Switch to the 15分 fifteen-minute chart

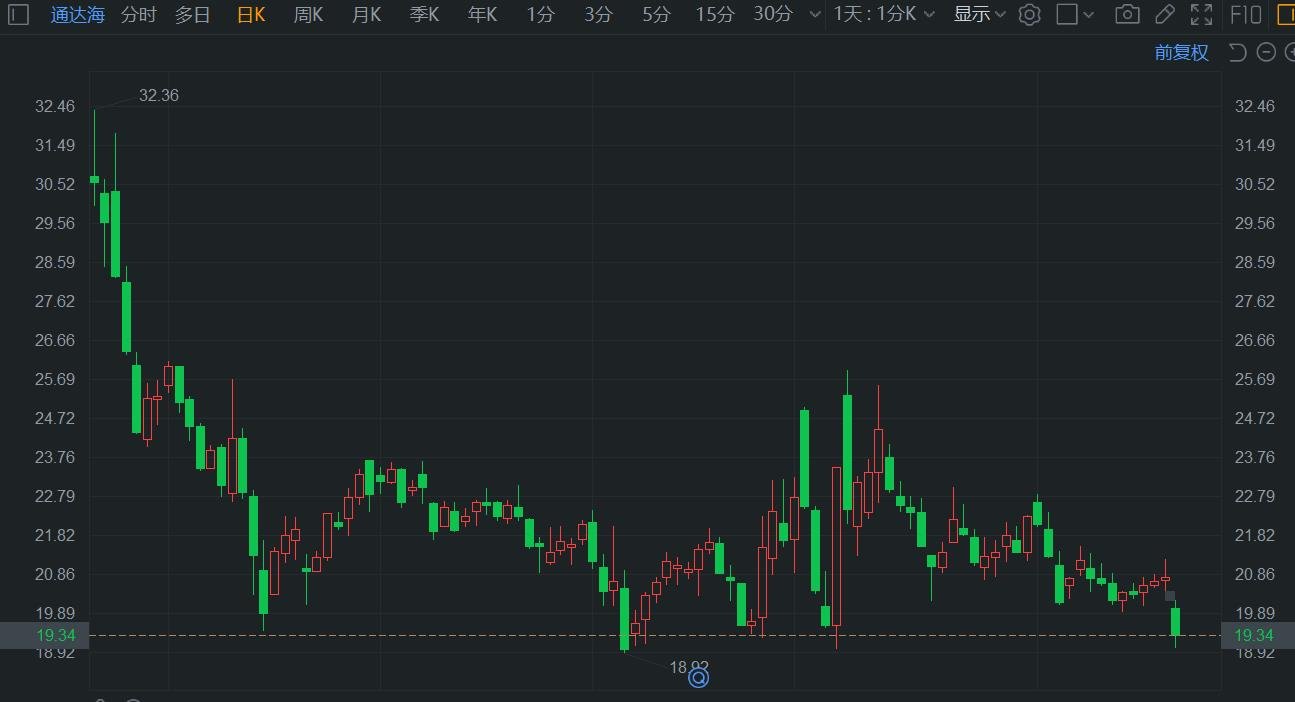714,14
